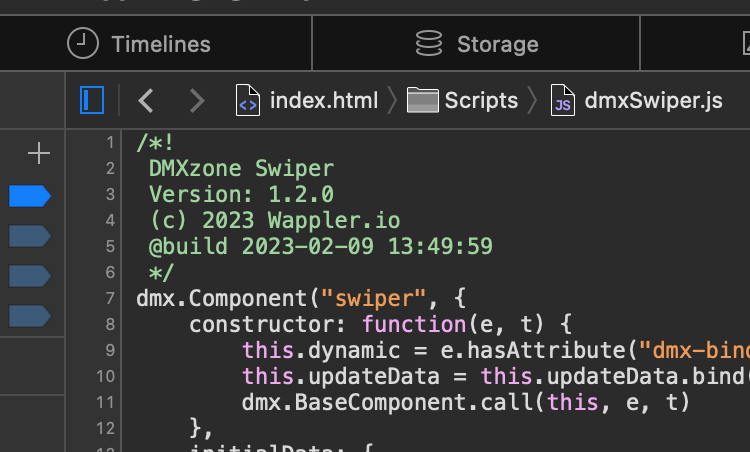Click the chevron separator after index.html
The width and height of the screenshot is (750, 452).
(x=392, y=100)
